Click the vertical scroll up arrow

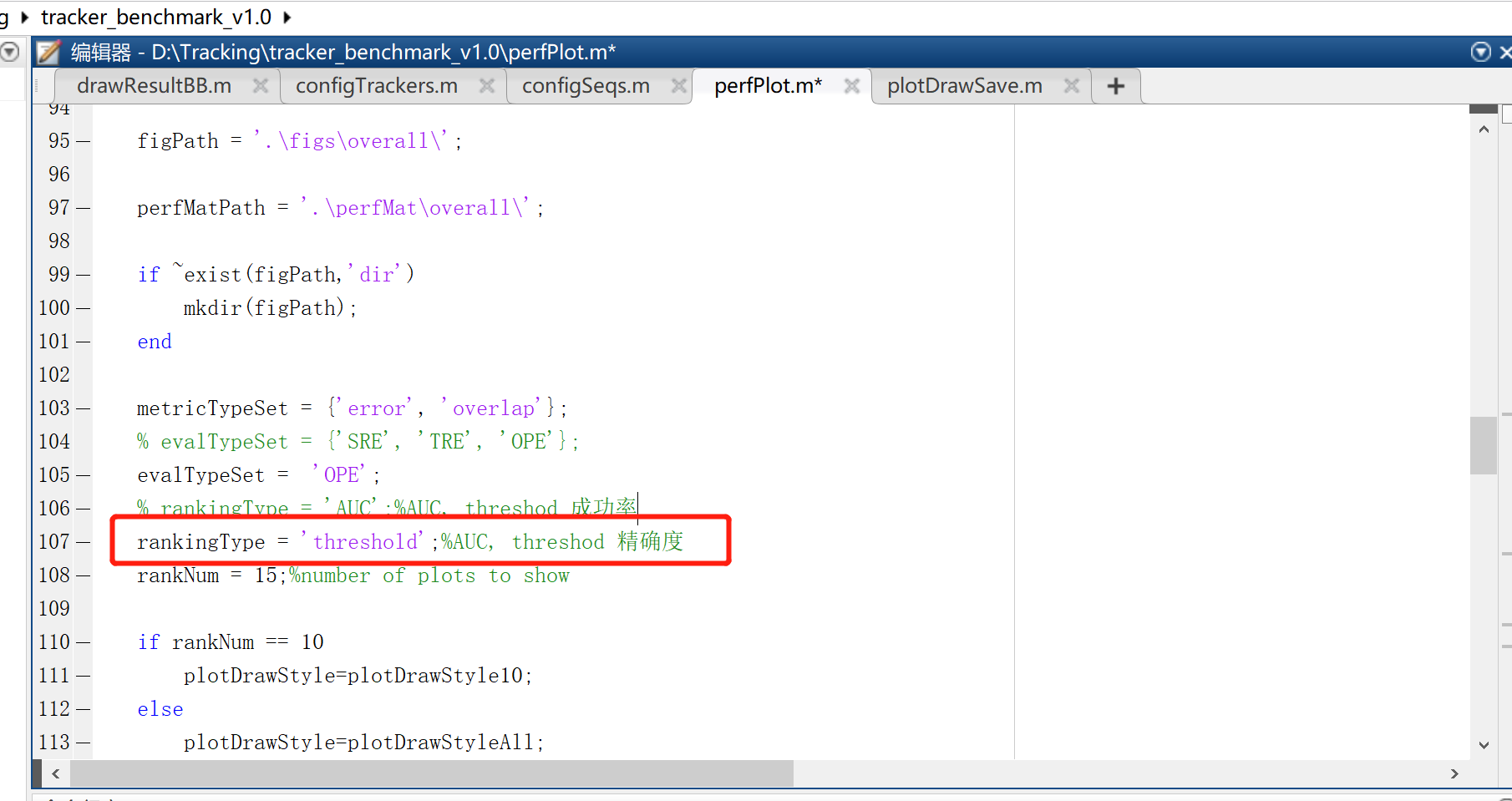coord(1484,129)
